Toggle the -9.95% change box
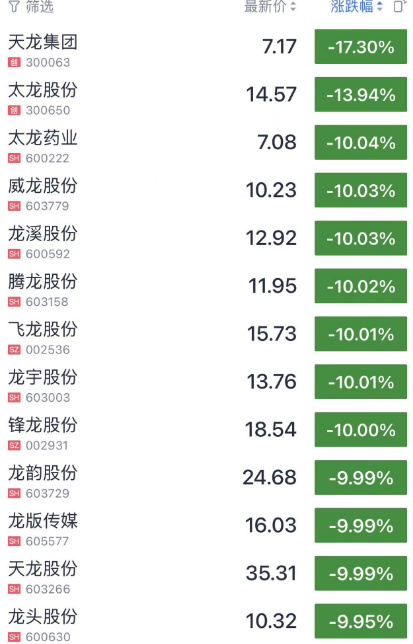 [361, 621]
